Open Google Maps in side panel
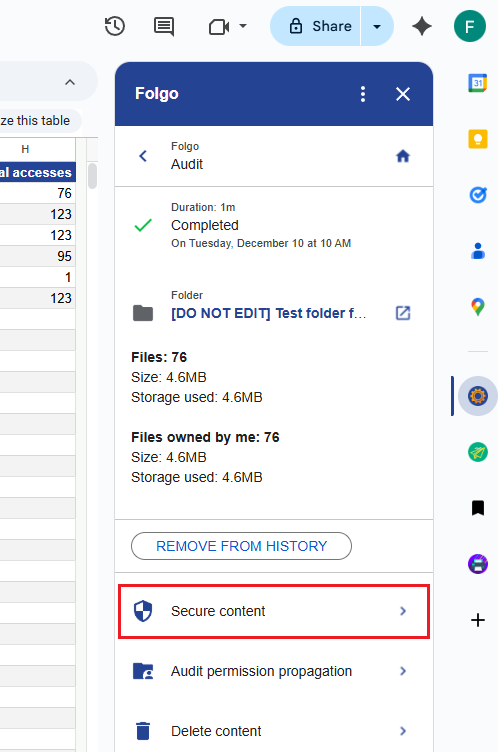The width and height of the screenshot is (498, 752). 478,307
